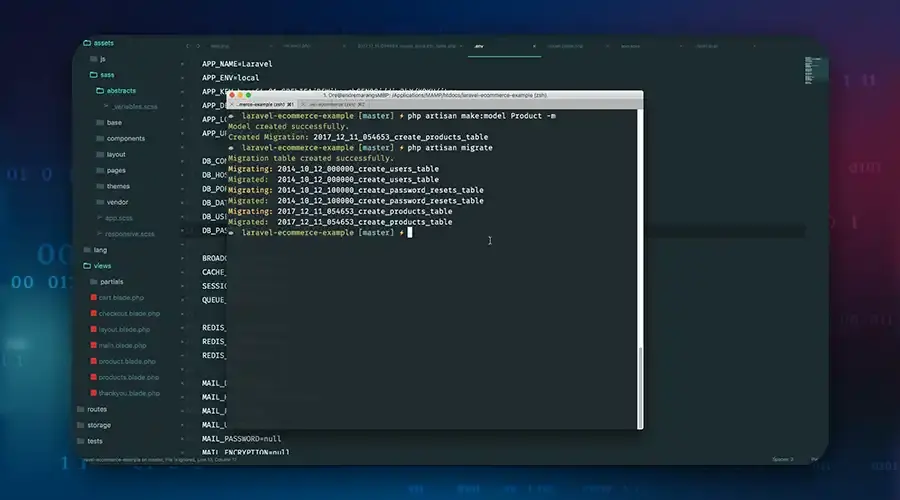Close the .env editor tab
This screenshot has height=500, width=900.
tap(533, 46)
